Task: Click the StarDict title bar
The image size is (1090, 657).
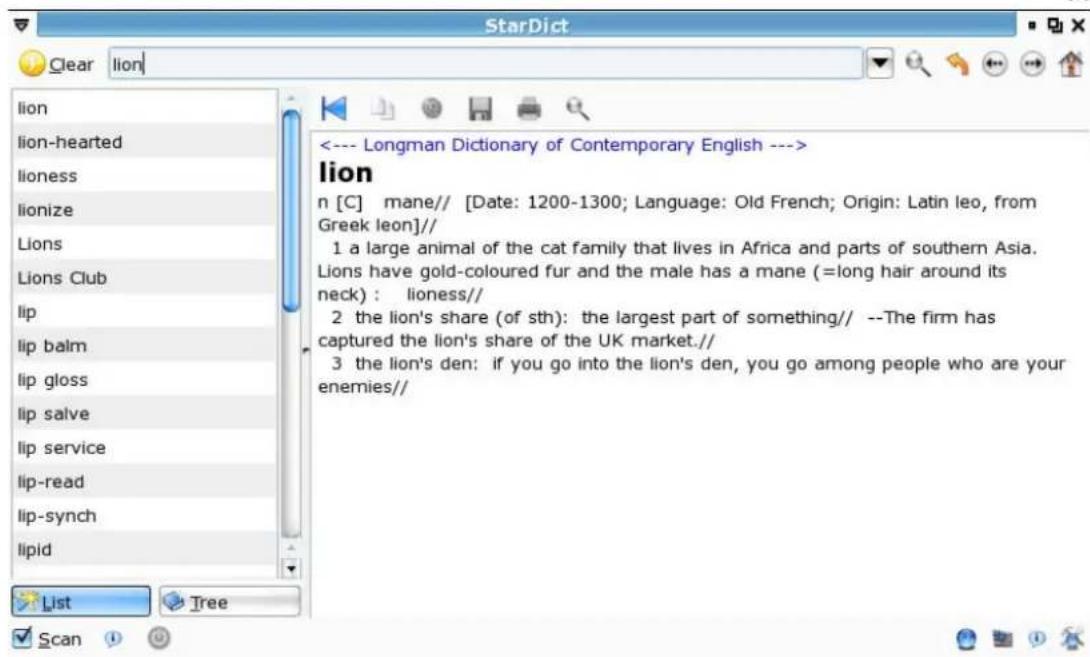Action: (526, 26)
